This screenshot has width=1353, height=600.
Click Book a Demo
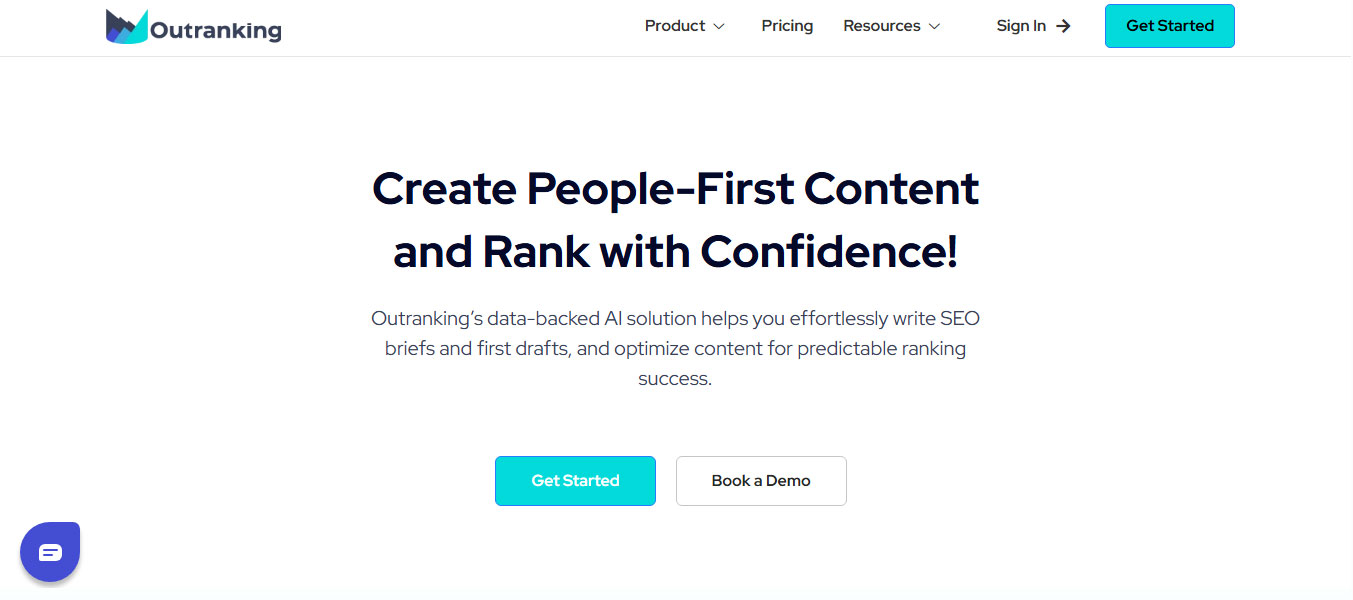[x=760, y=481]
